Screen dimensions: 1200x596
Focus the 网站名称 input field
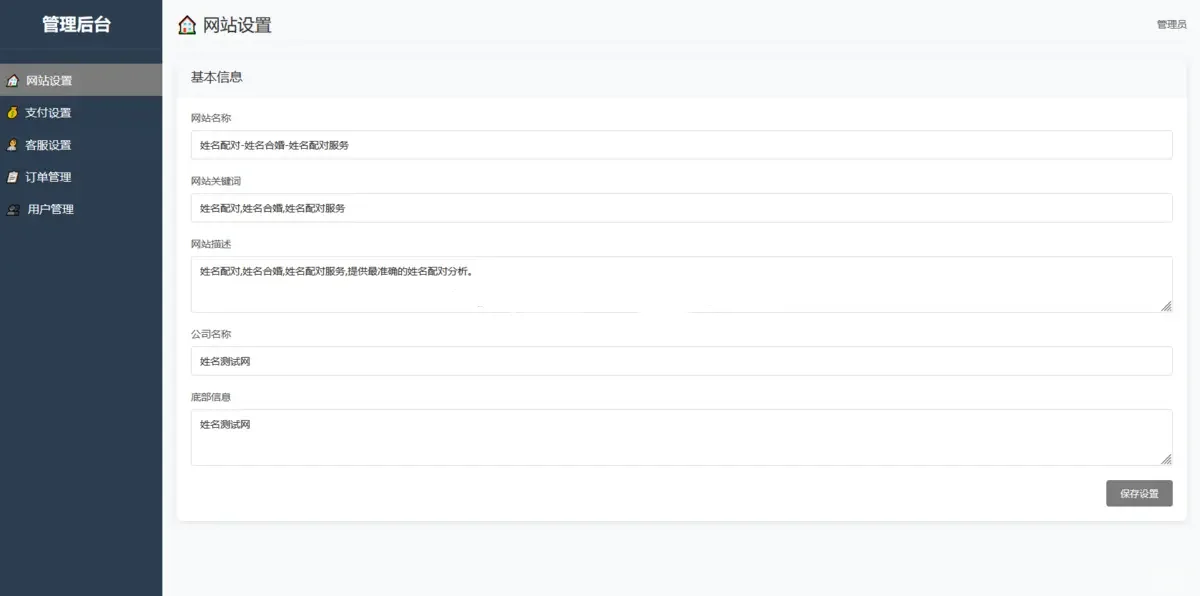click(x=681, y=145)
